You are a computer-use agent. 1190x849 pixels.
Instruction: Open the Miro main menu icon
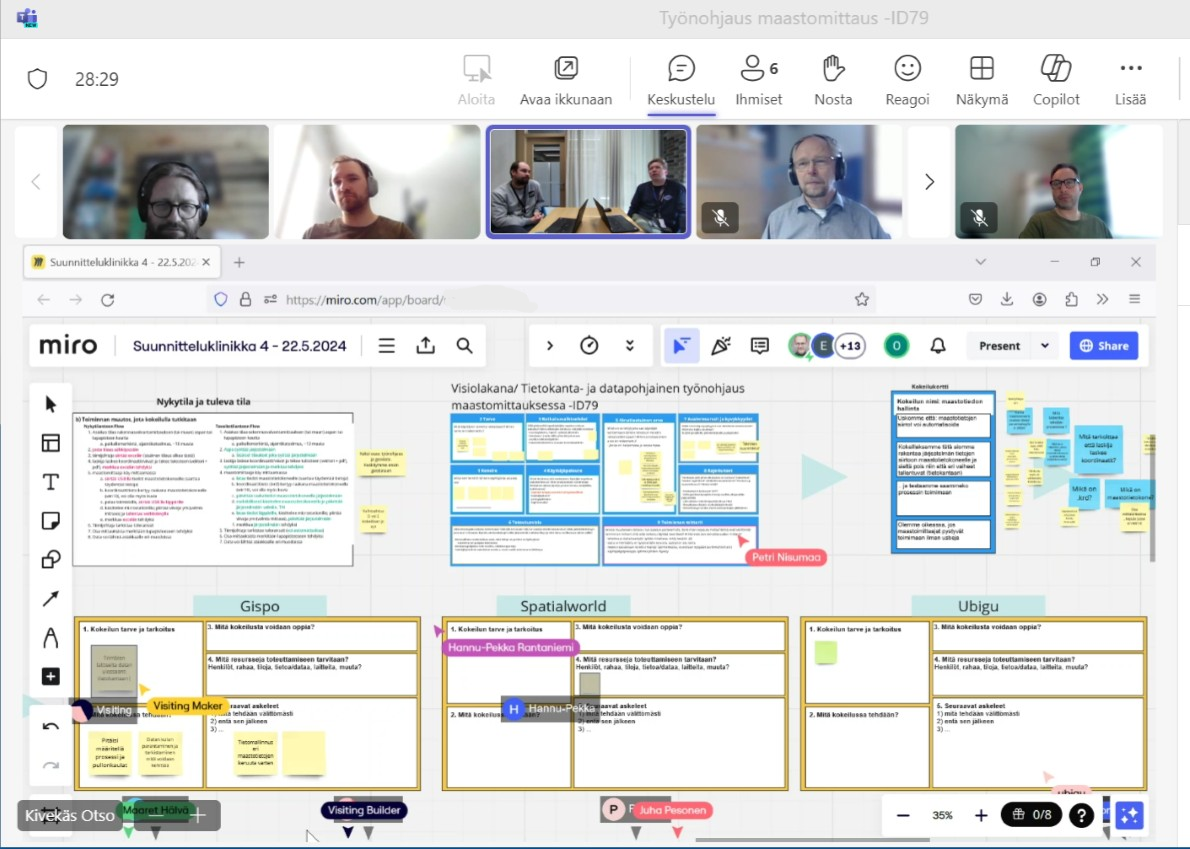point(386,346)
